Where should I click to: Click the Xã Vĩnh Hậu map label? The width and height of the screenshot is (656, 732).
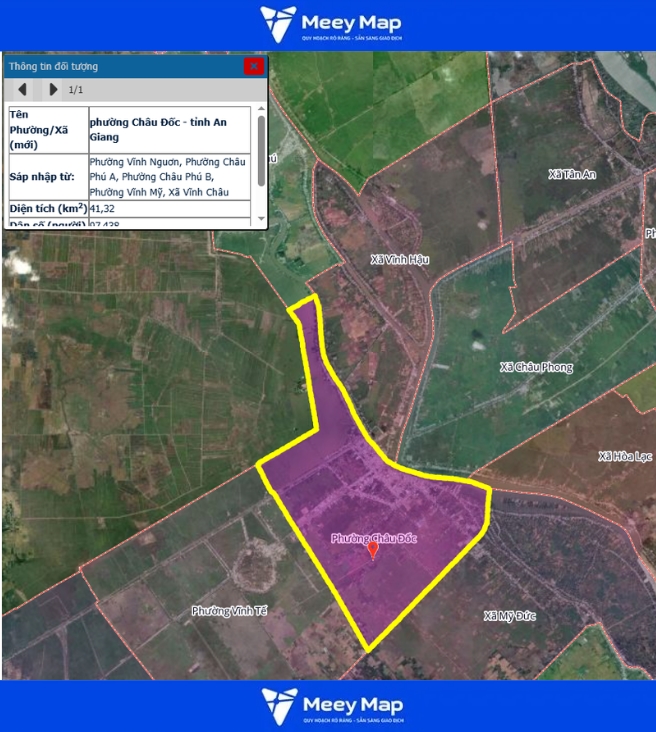point(399,259)
